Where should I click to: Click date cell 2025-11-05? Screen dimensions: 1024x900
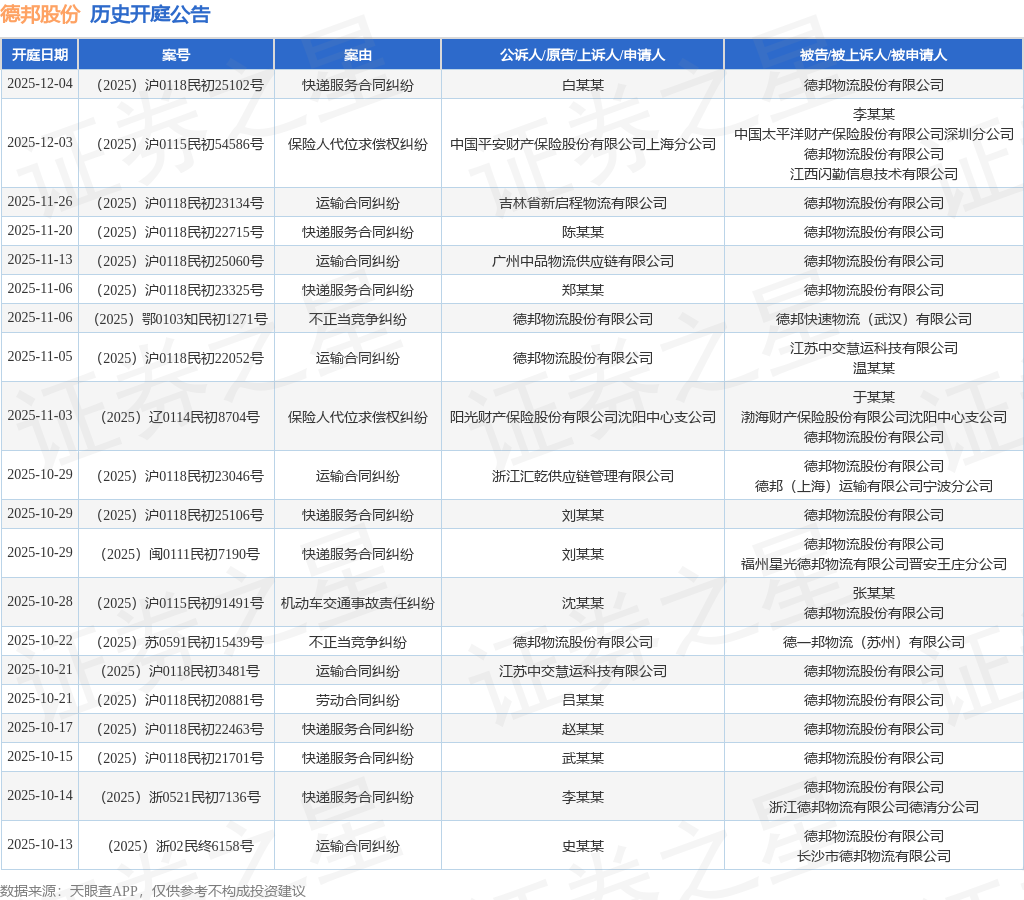click(x=40, y=356)
